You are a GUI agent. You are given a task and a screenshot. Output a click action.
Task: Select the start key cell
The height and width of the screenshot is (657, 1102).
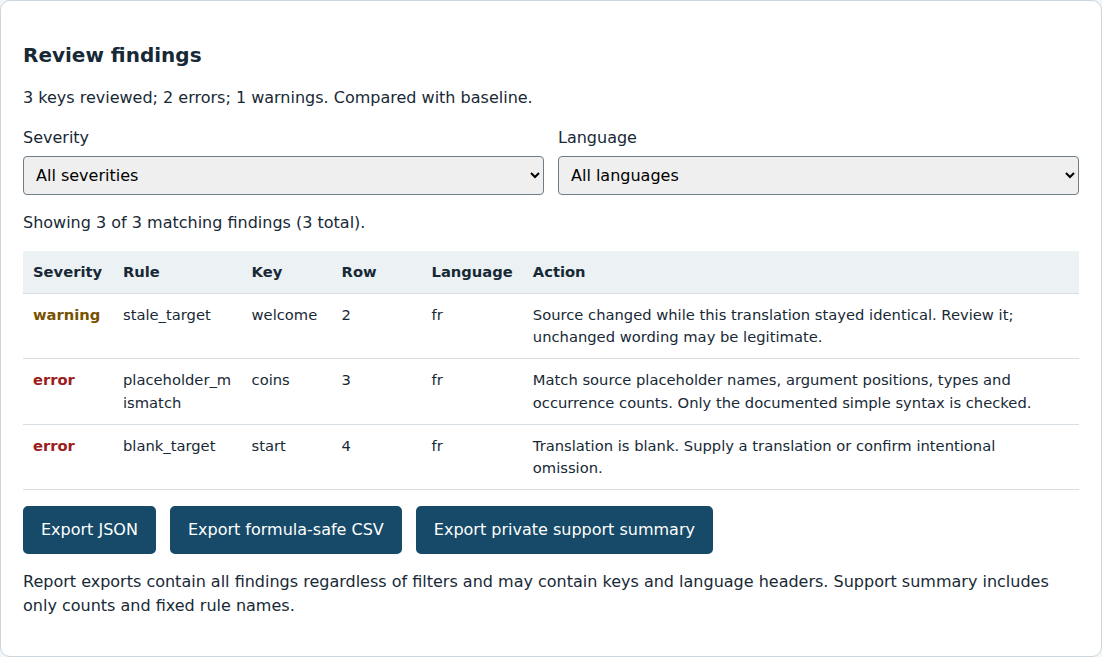(x=268, y=446)
